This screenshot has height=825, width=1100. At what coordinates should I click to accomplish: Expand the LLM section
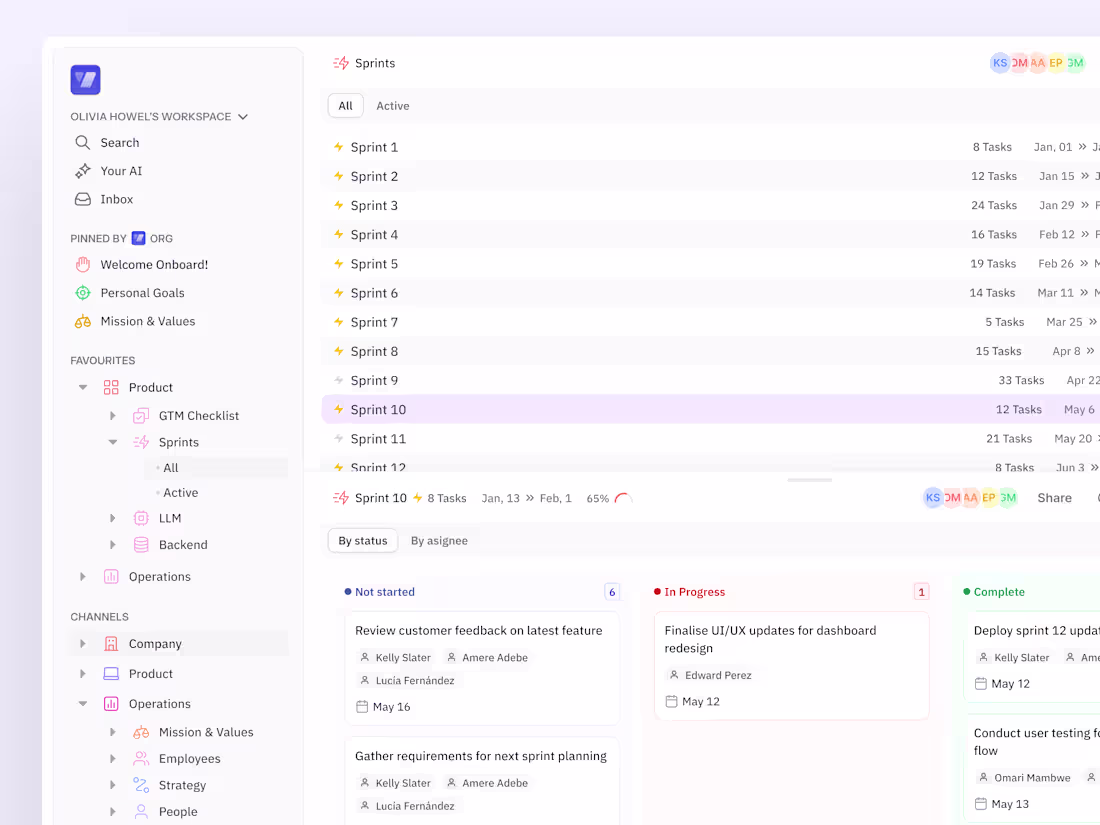[112, 518]
